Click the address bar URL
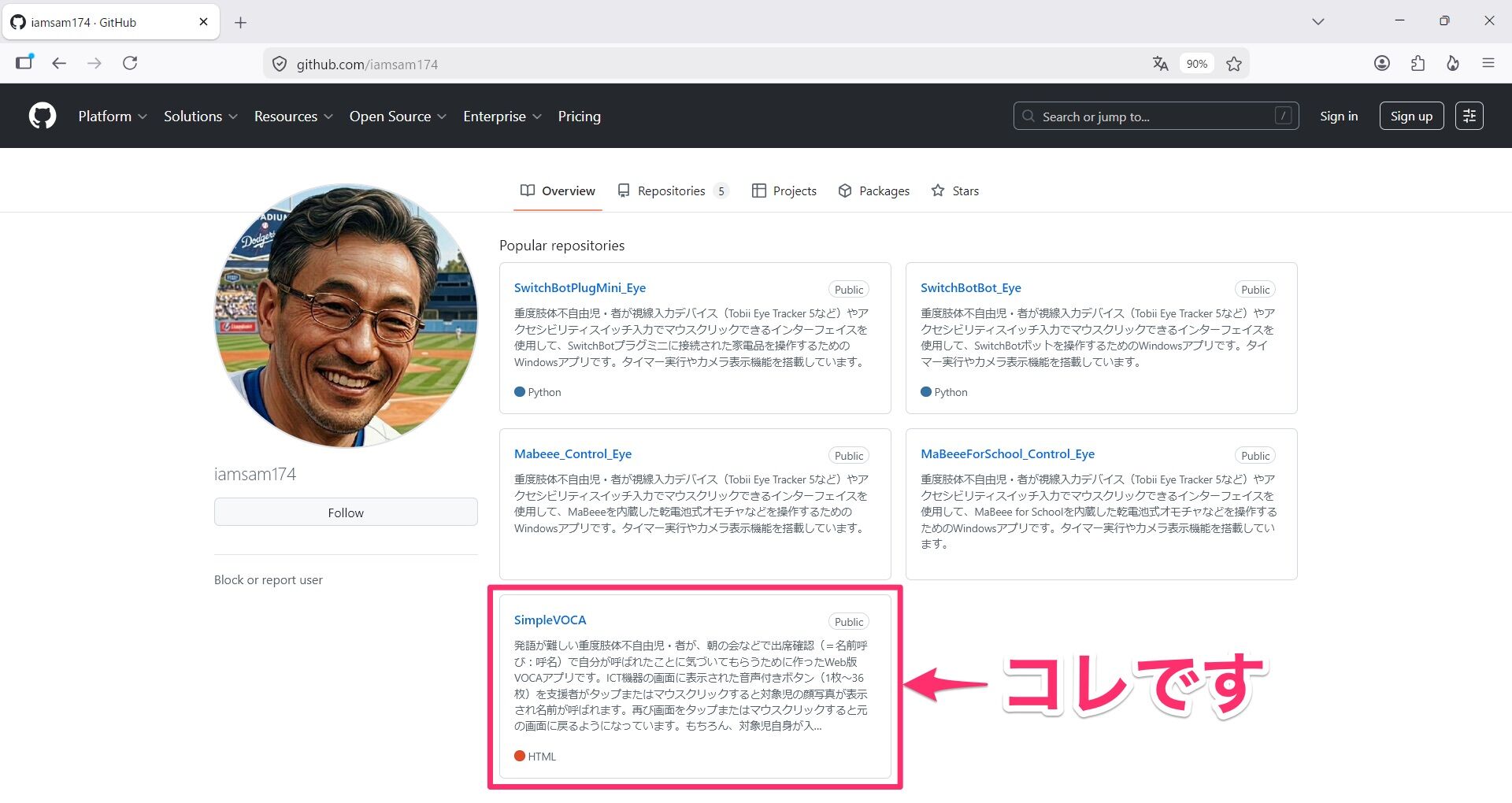The height and width of the screenshot is (803, 1512). pyautogui.click(x=367, y=65)
